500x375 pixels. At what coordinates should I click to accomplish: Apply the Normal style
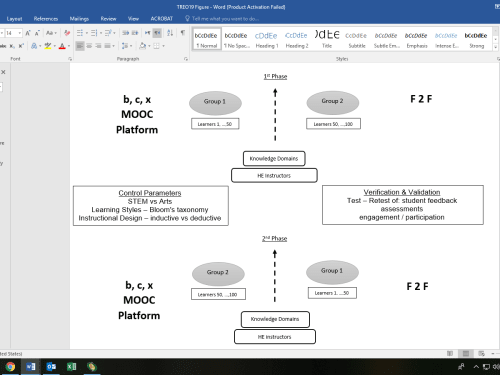pos(207,39)
